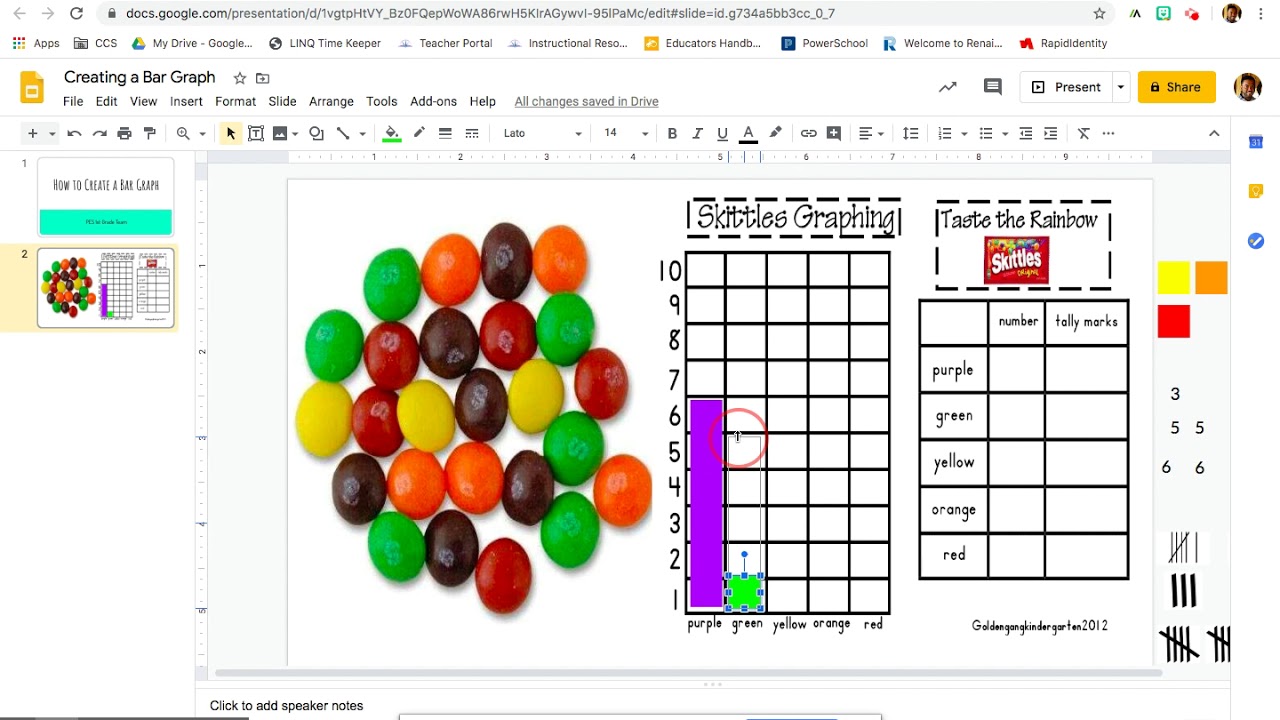Open the toolbar More options menu
The image size is (1280, 720).
click(1108, 133)
